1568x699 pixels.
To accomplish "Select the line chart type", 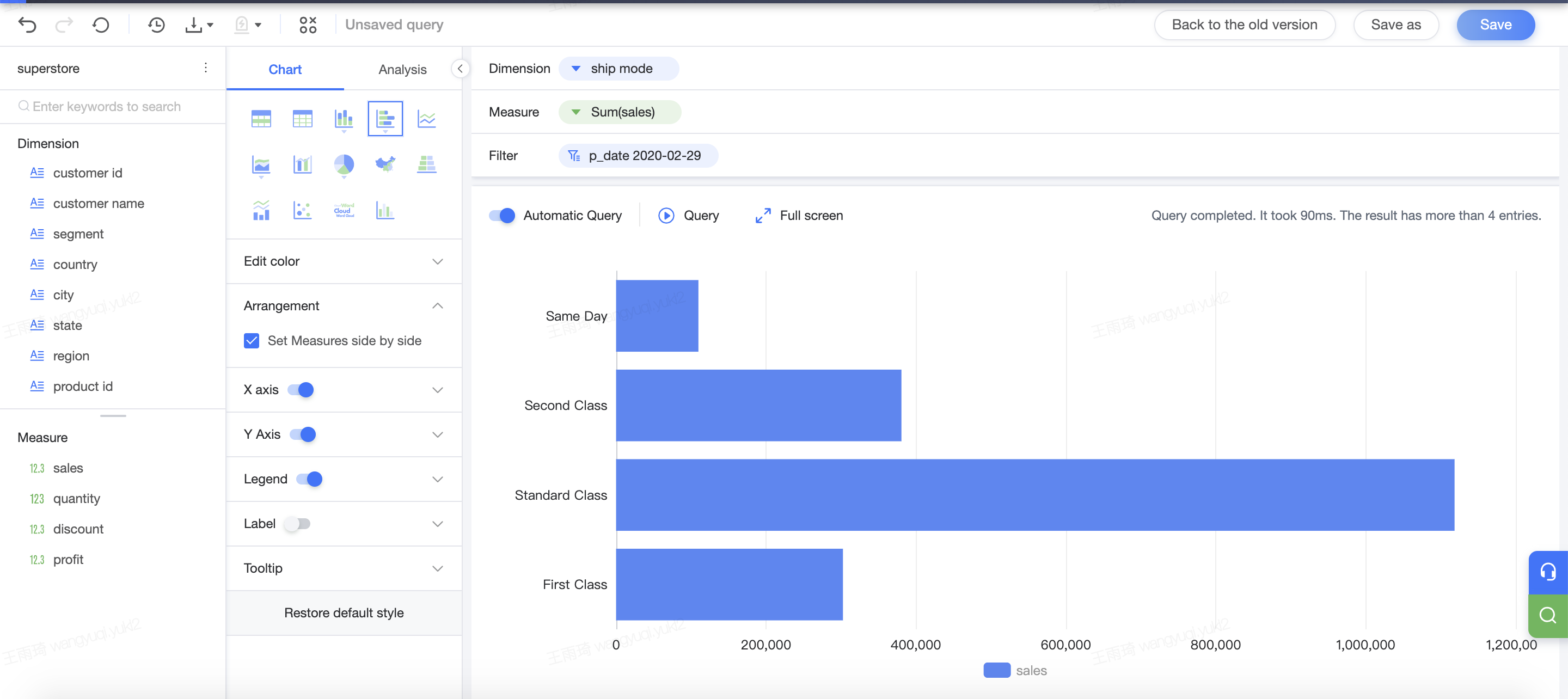I will pyautogui.click(x=427, y=118).
